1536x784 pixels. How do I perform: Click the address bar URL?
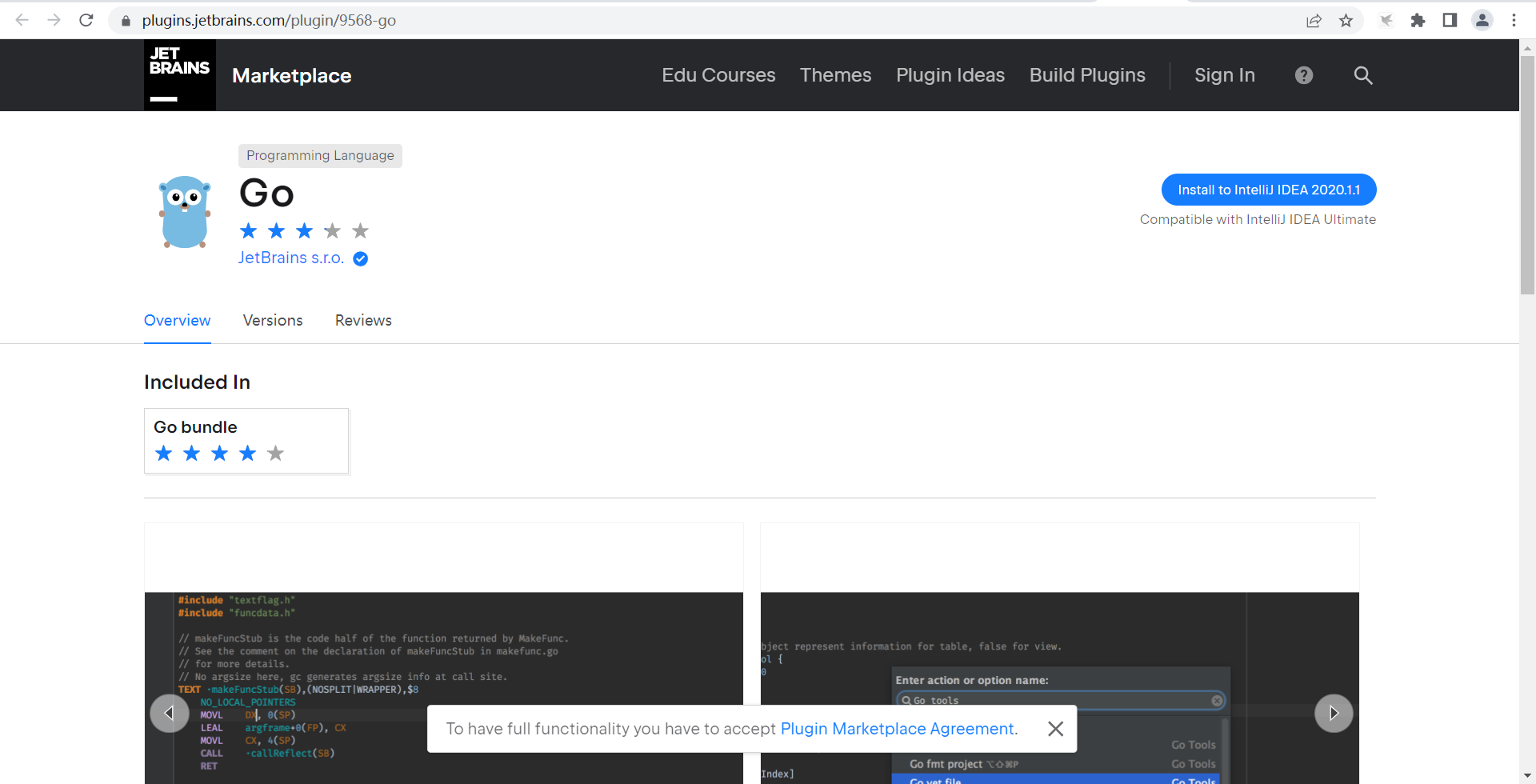(x=269, y=21)
